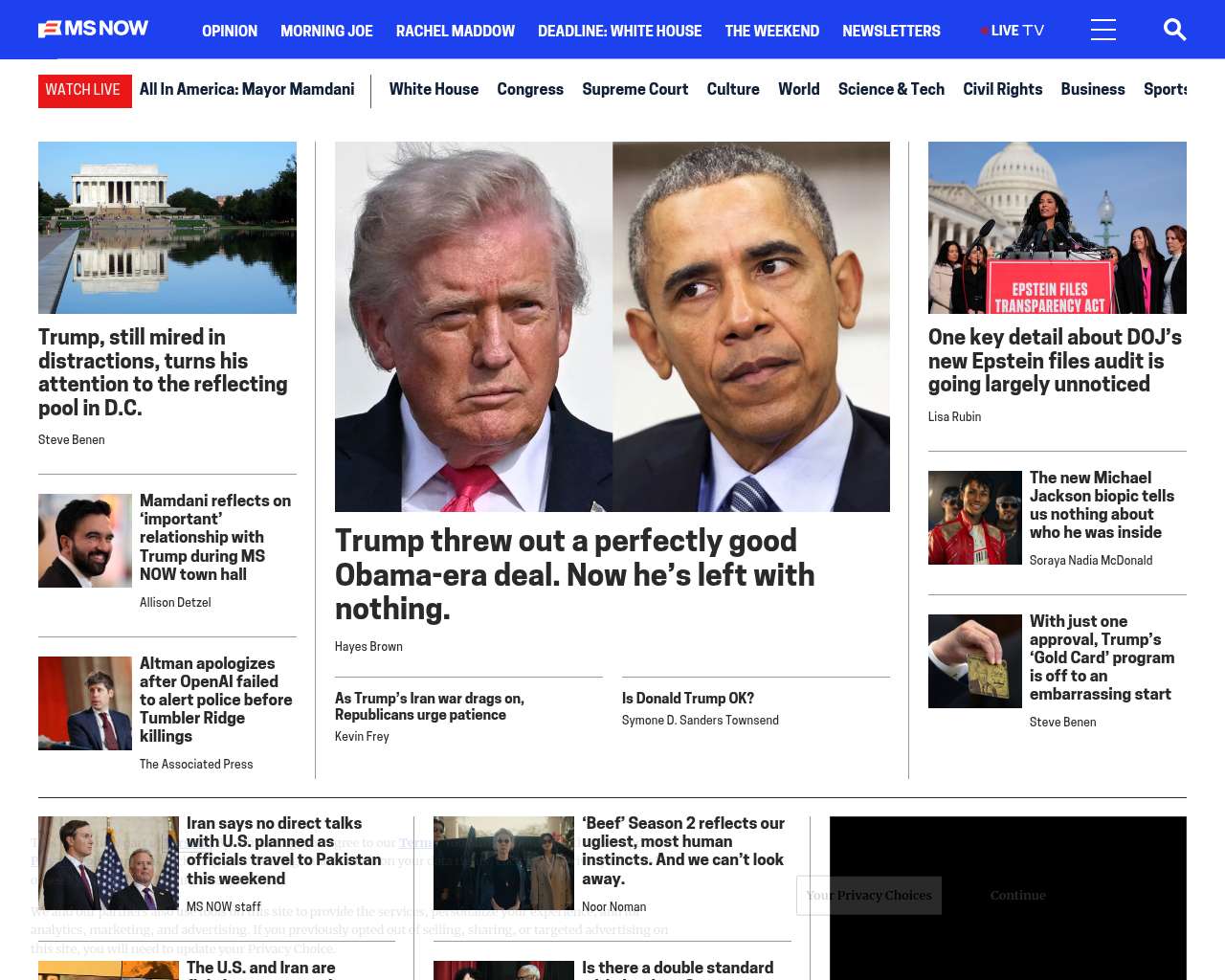Open Symone D. Sanders Townsend byline
The image size is (1225, 980).
tap(701, 721)
